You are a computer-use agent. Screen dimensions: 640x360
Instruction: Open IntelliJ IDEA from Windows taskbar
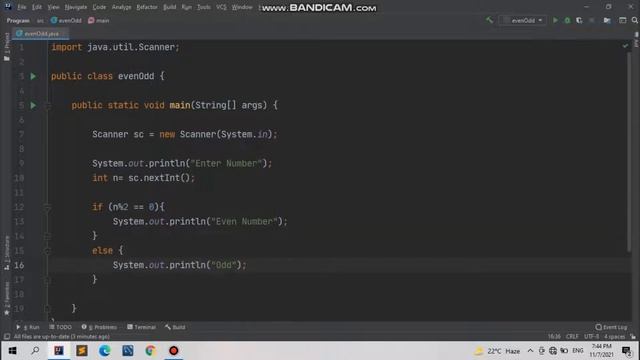tap(59, 351)
